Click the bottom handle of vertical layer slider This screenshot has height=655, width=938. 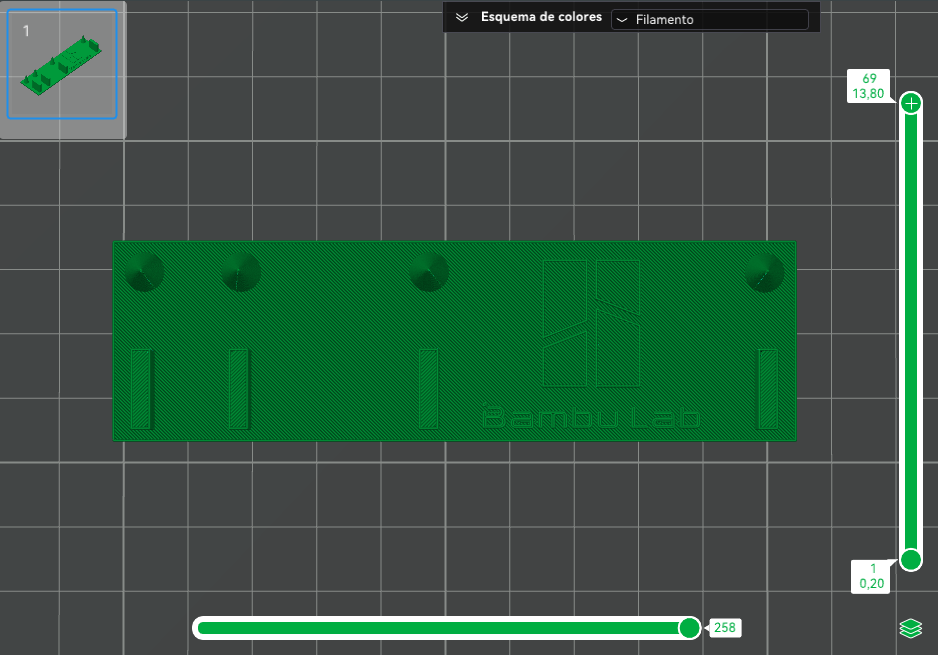[910, 560]
